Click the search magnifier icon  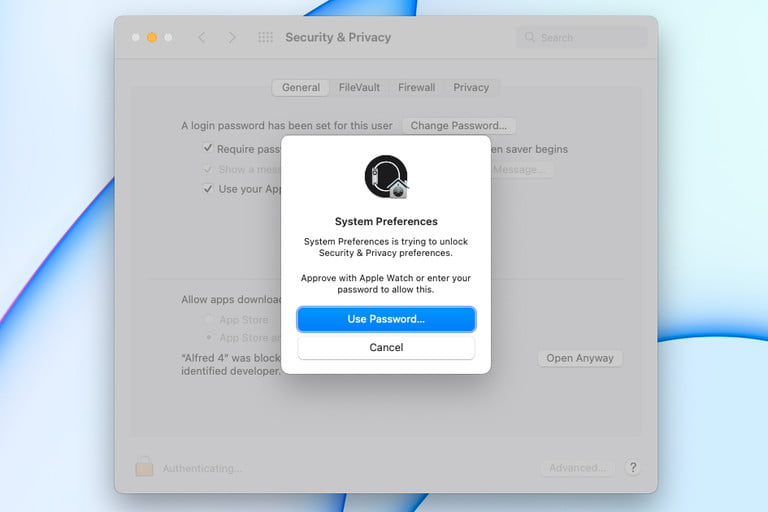point(529,37)
